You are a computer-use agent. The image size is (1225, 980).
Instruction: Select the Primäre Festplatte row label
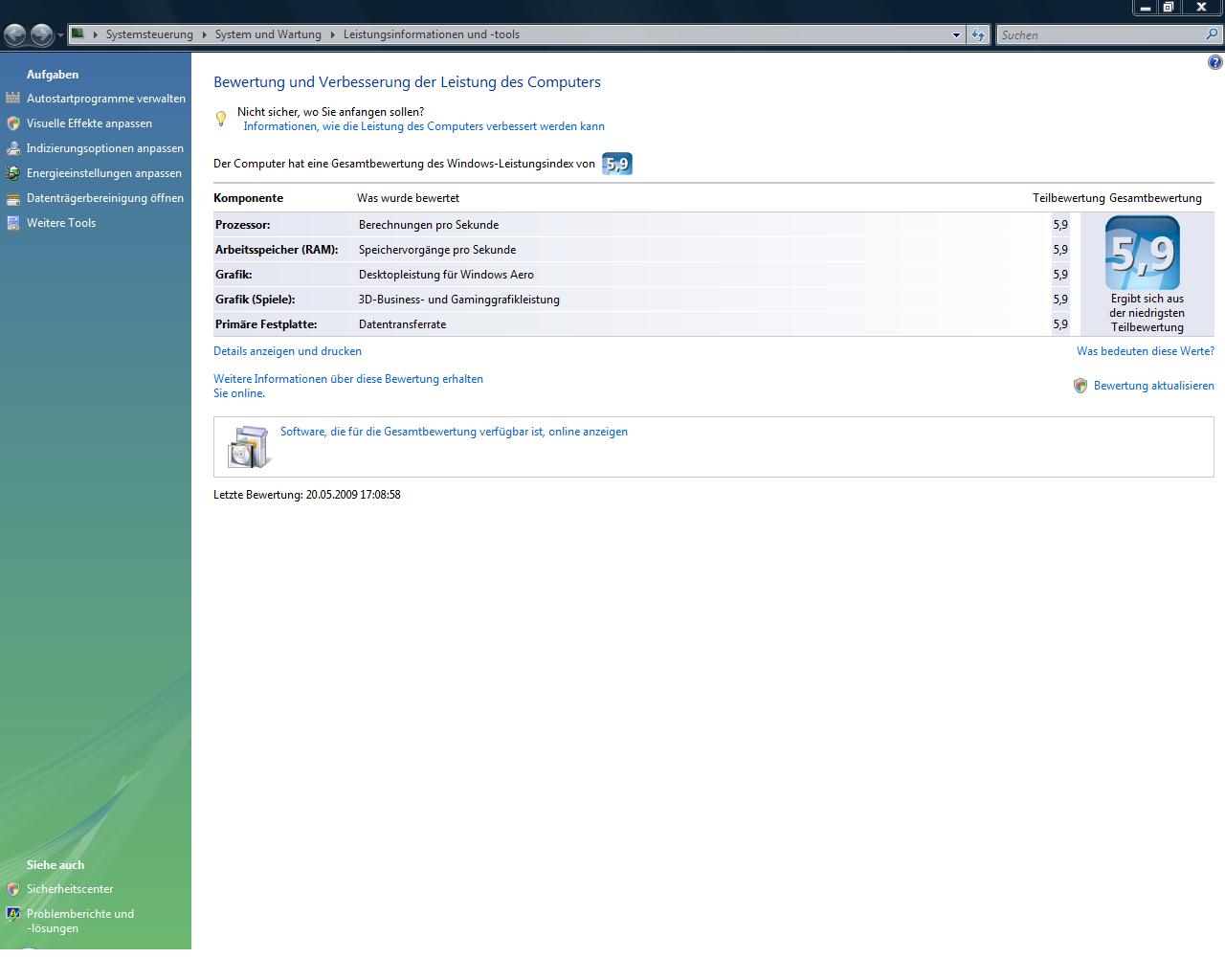click(x=266, y=324)
